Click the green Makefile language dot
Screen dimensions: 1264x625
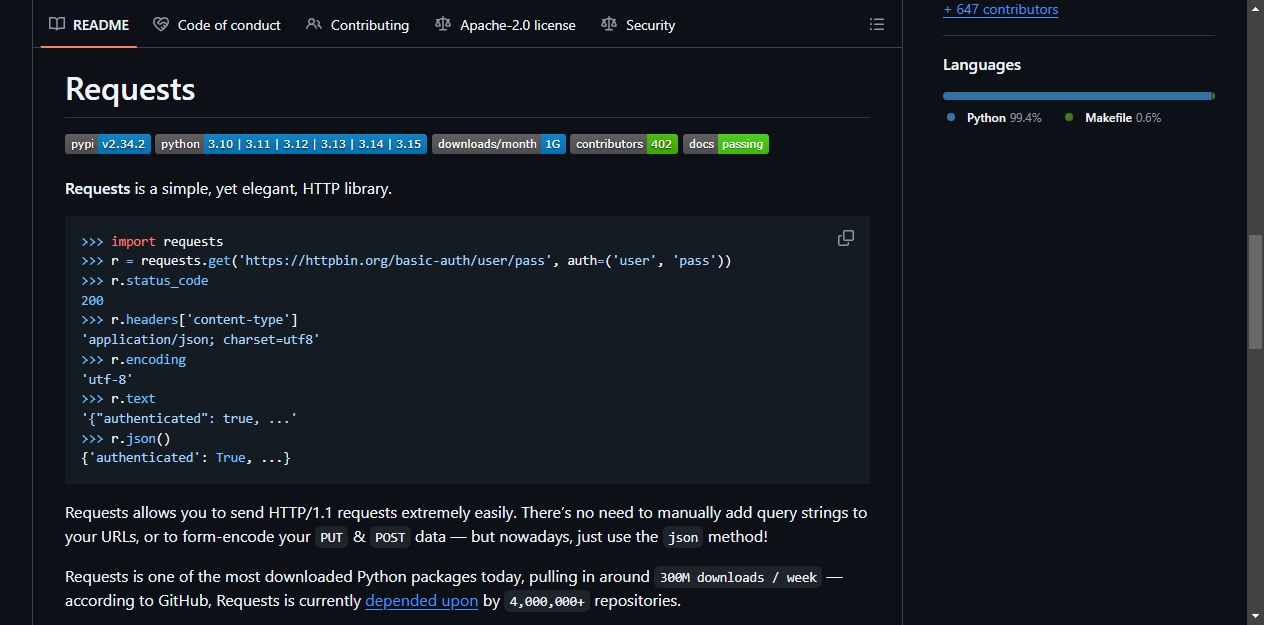point(1069,117)
